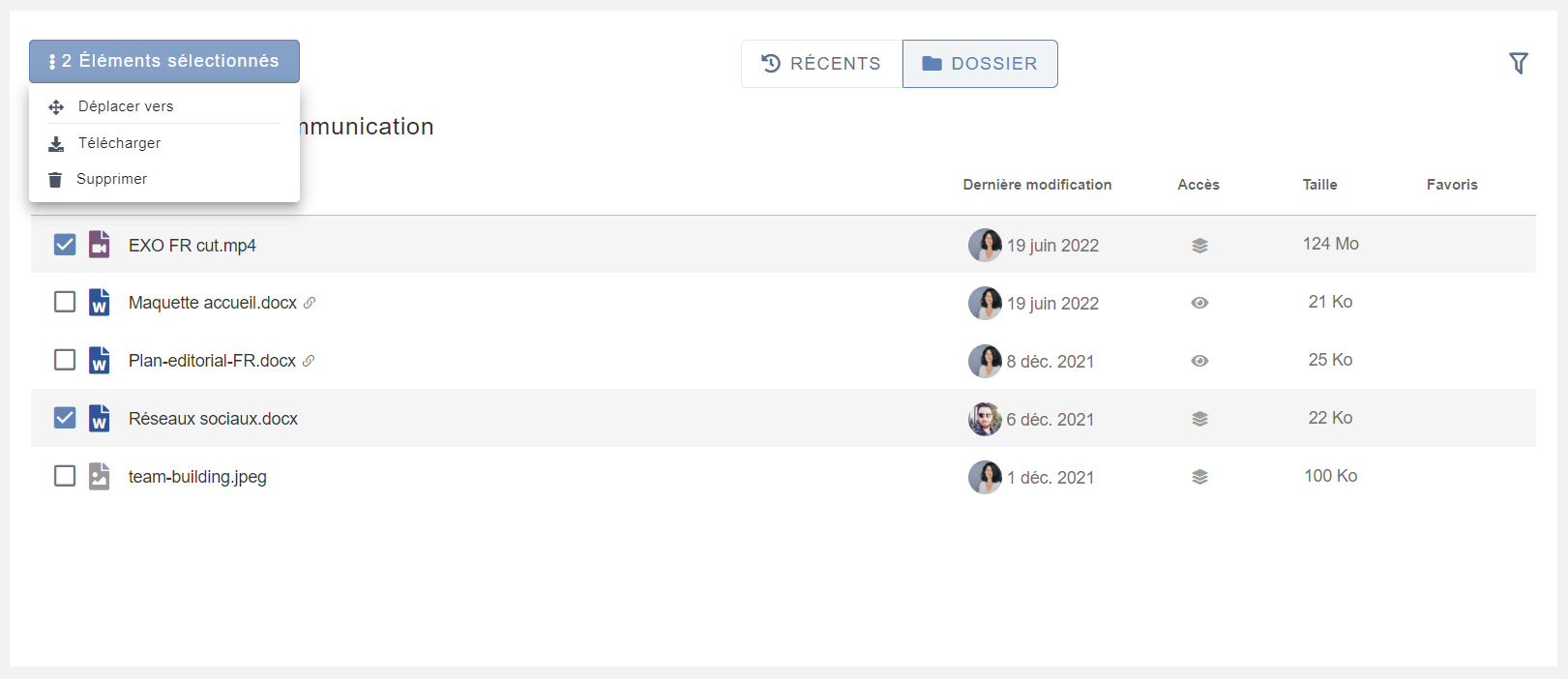Viewport: 1568px width, 679px height.
Task: Click the avatar beside 6 déc. 2021
Action: click(x=985, y=419)
